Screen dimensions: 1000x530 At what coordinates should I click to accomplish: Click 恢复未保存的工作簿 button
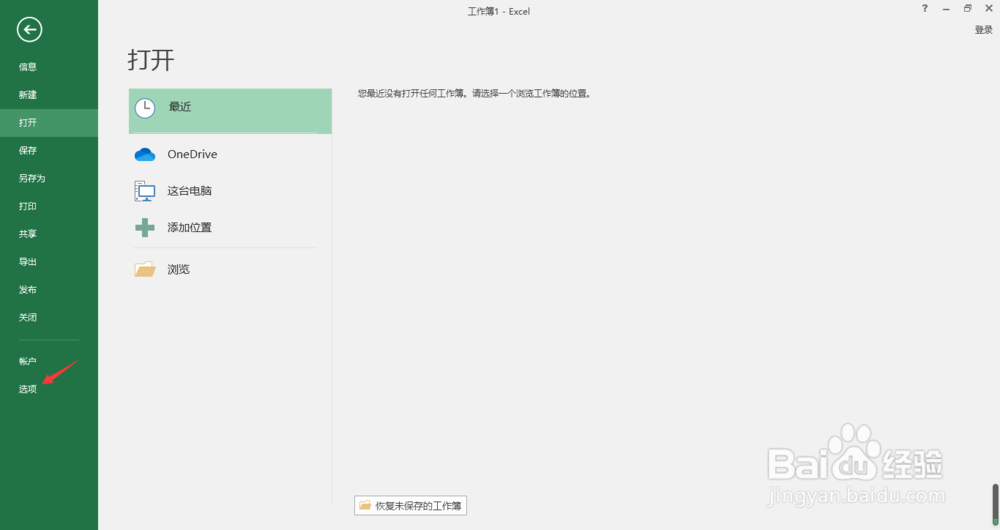tap(410, 506)
